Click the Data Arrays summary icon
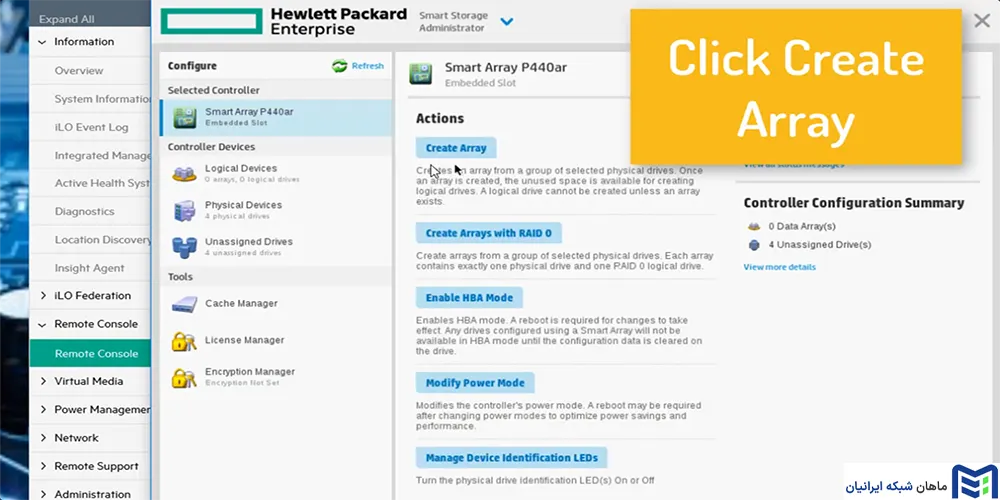1000x500 pixels. [x=754, y=226]
